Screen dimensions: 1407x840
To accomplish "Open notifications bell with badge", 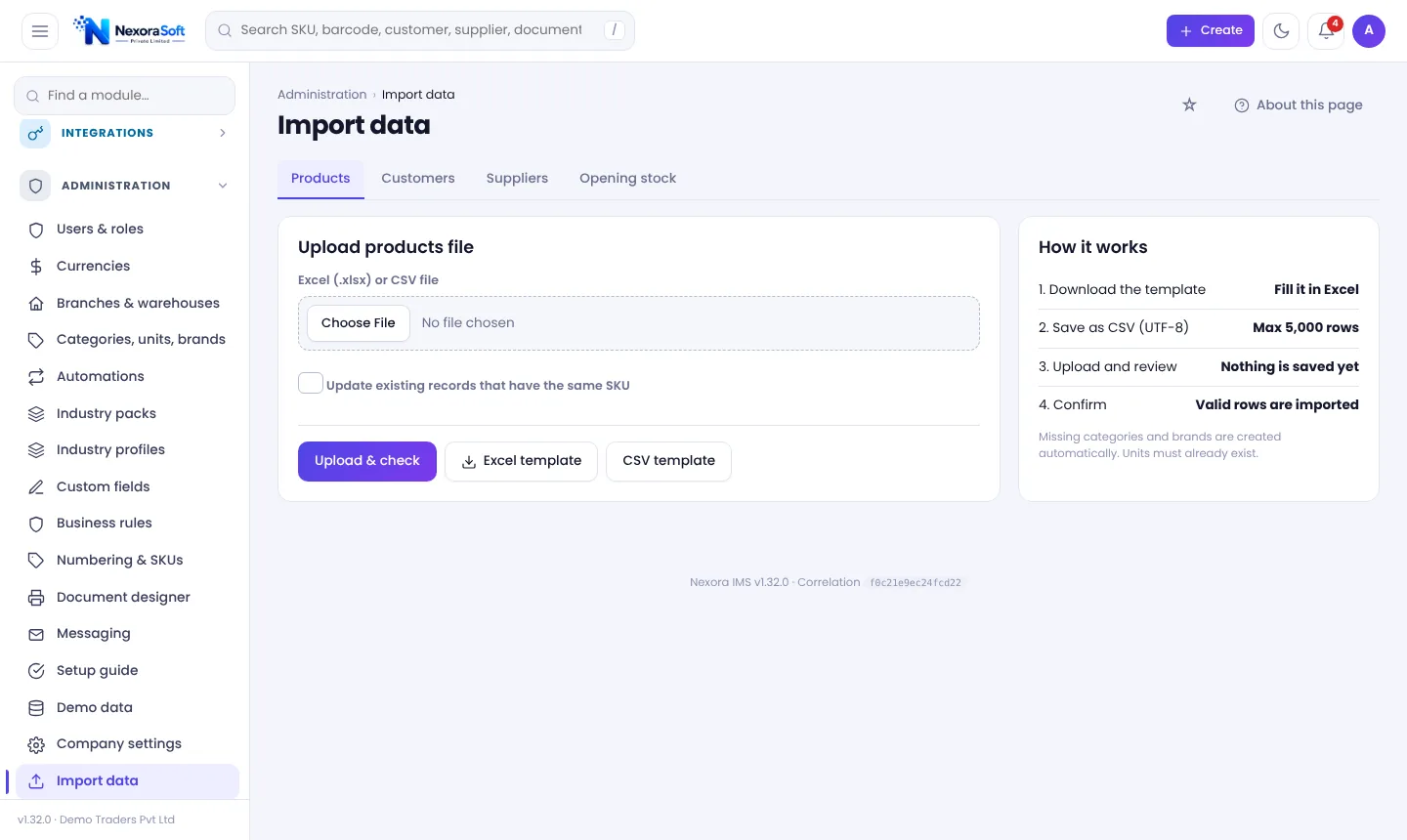I will 1326,31.
